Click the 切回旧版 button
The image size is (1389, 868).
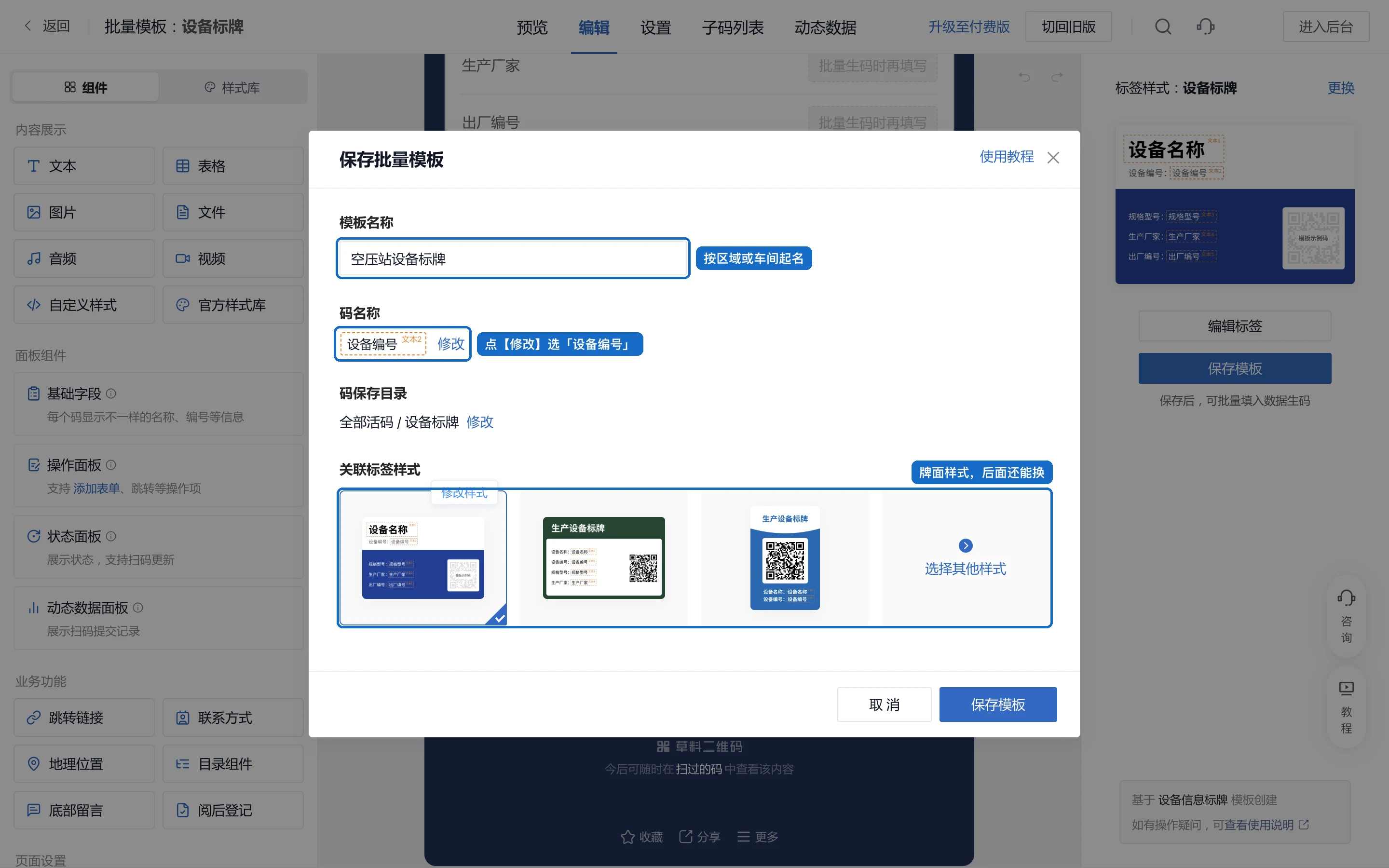[x=1068, y=27]
